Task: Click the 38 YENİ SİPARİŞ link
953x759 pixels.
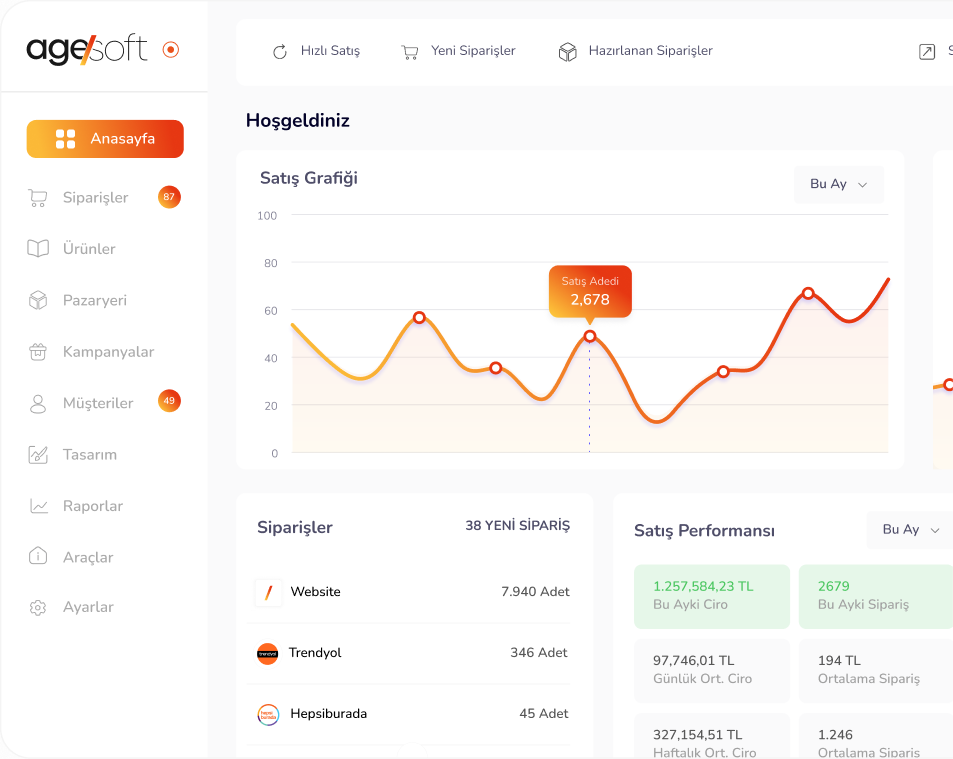Action: (517, 526)
